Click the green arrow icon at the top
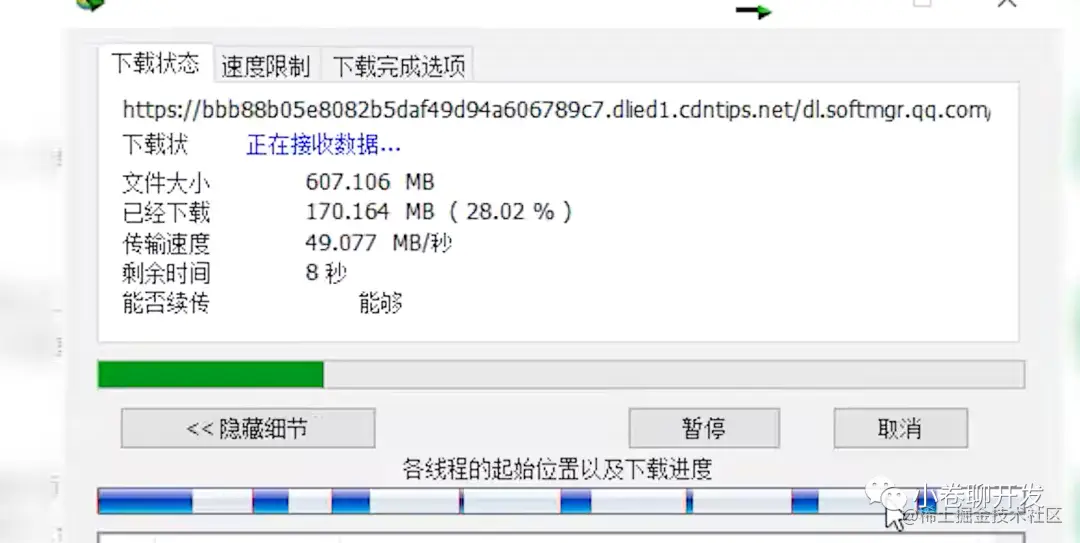 [754, 10]
